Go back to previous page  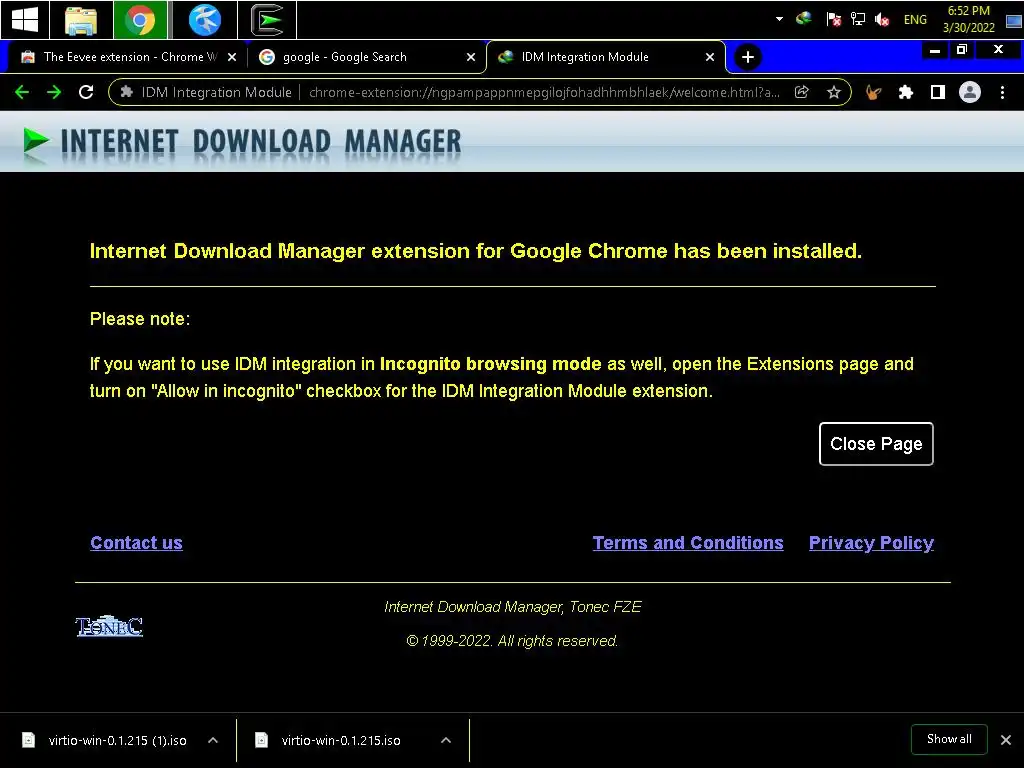coord(22,92)
